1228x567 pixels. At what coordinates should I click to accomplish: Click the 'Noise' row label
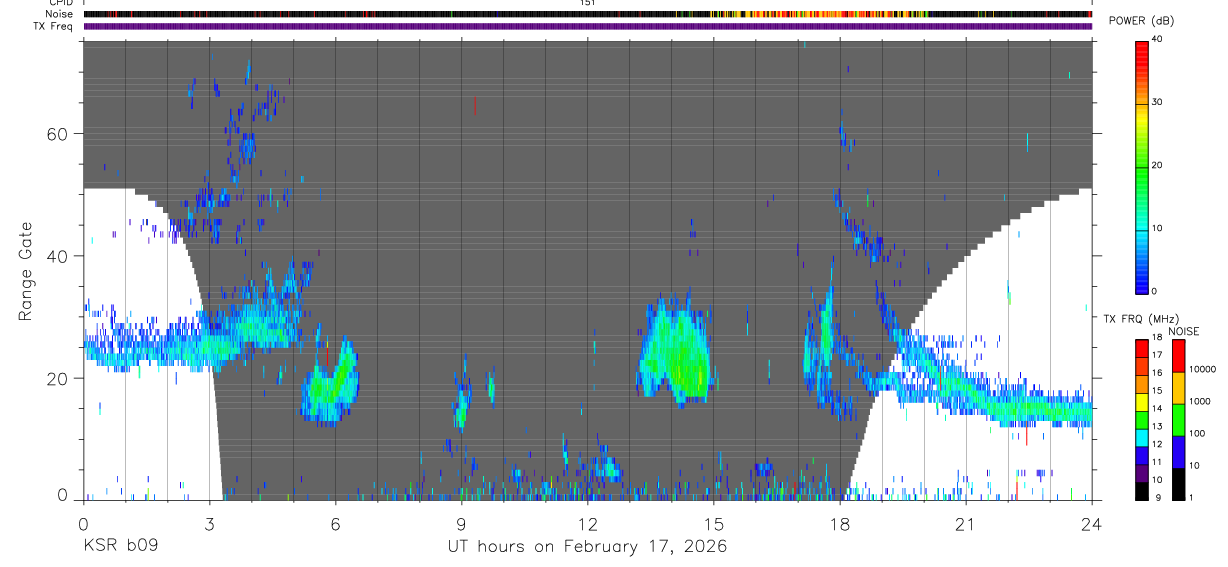[x=59, y=14]
